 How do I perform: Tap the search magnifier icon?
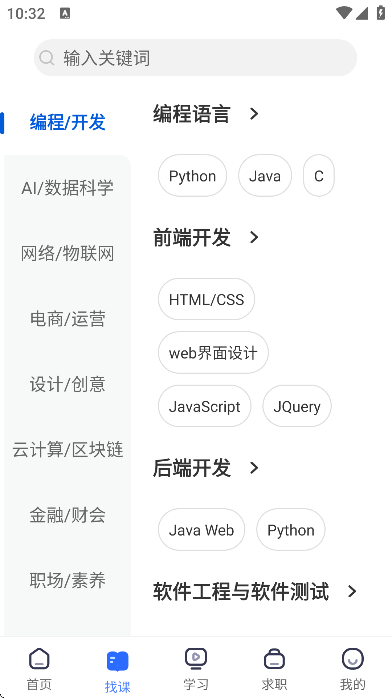pos(47,58)
